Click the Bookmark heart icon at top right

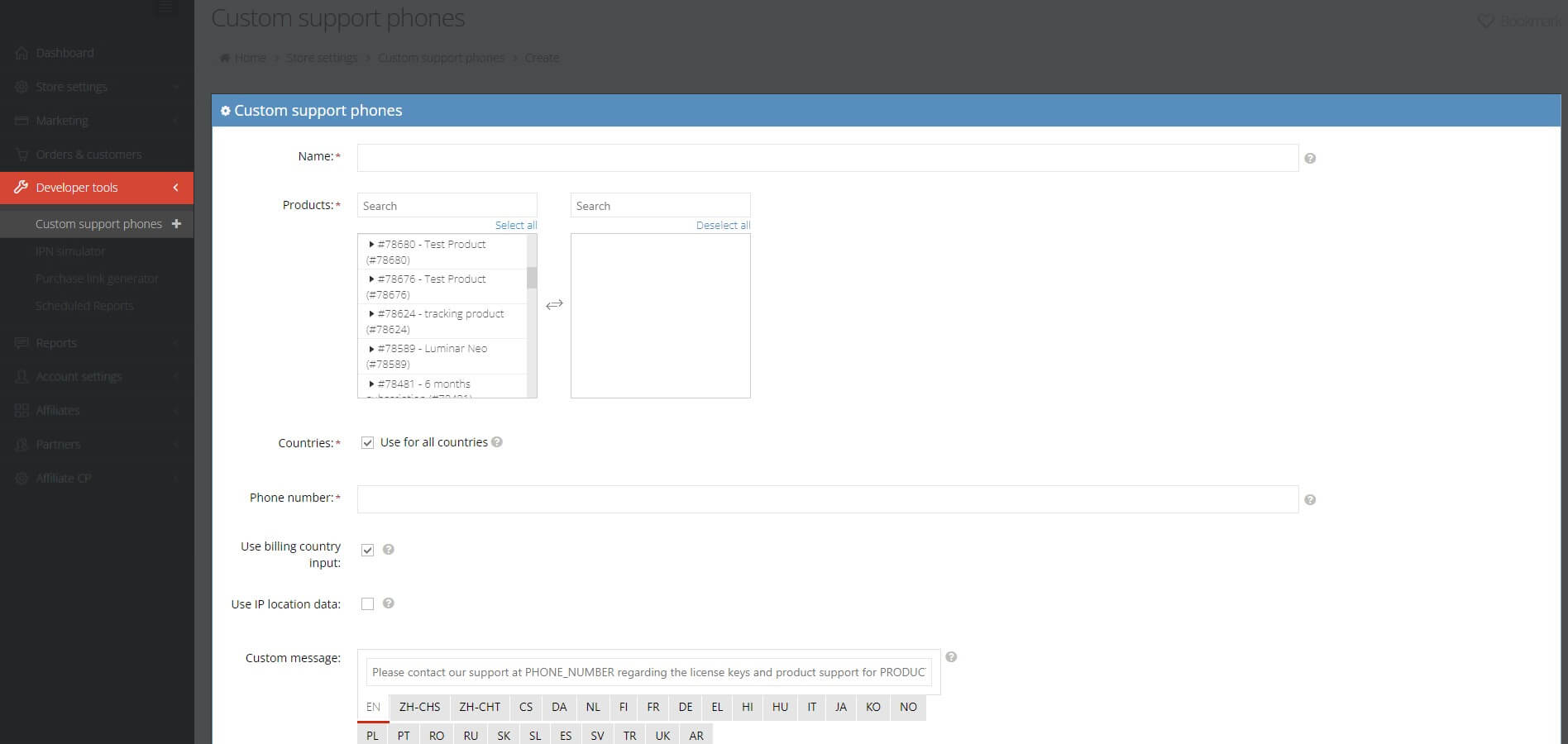(1484, 21)
